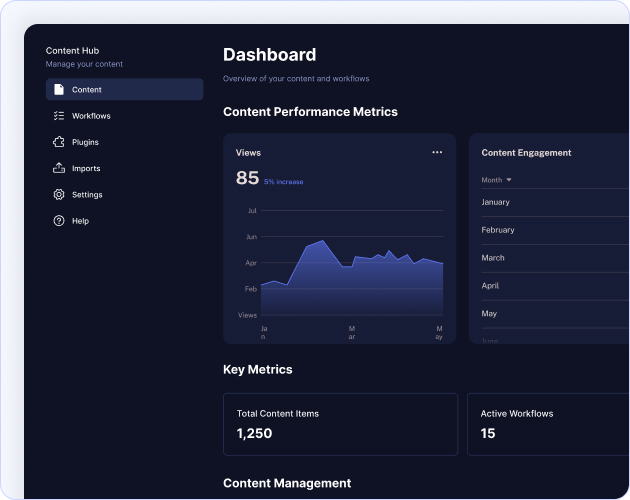Click the Content Engagement card title
The height and width of the screenshot is (500, 630).
tap(526, 153)
